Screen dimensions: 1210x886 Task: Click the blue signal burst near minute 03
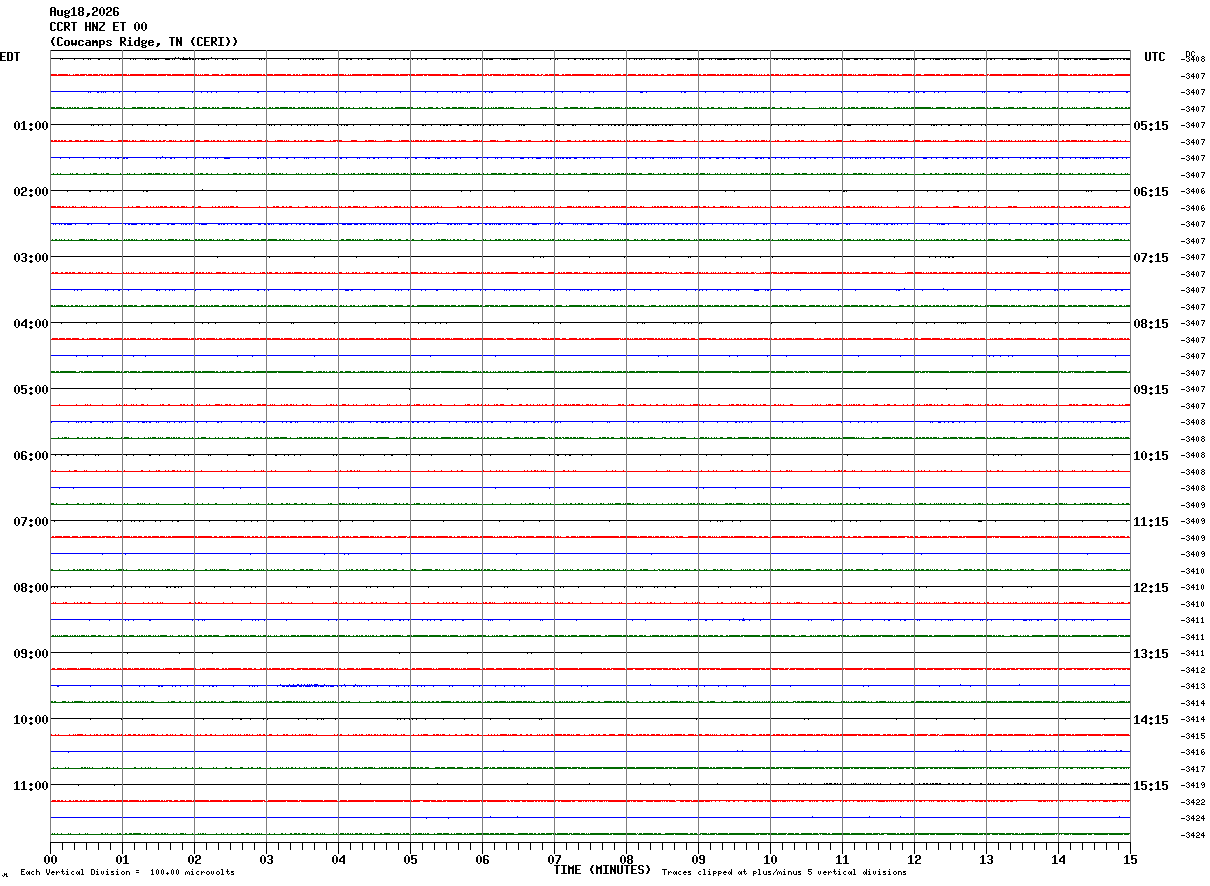(x=306, y=685)
